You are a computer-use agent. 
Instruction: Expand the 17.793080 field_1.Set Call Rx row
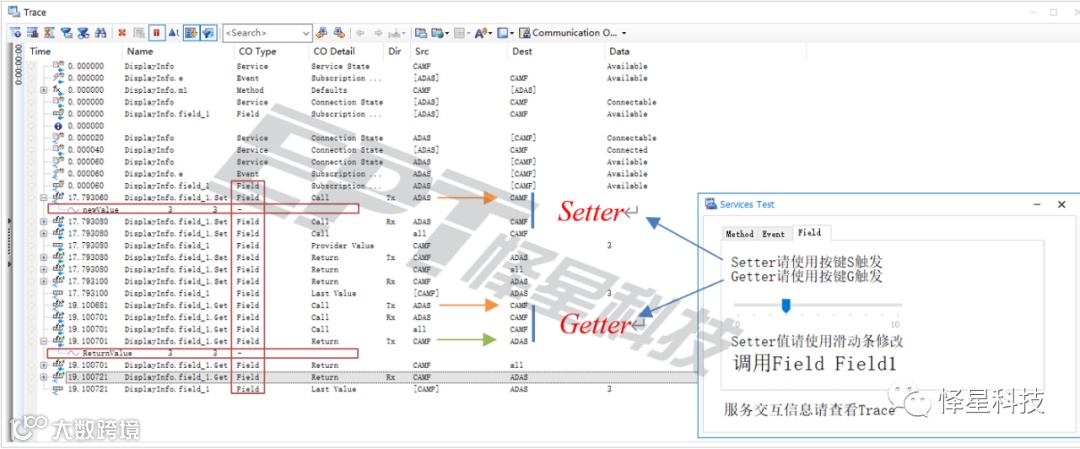tap(43, 222)
